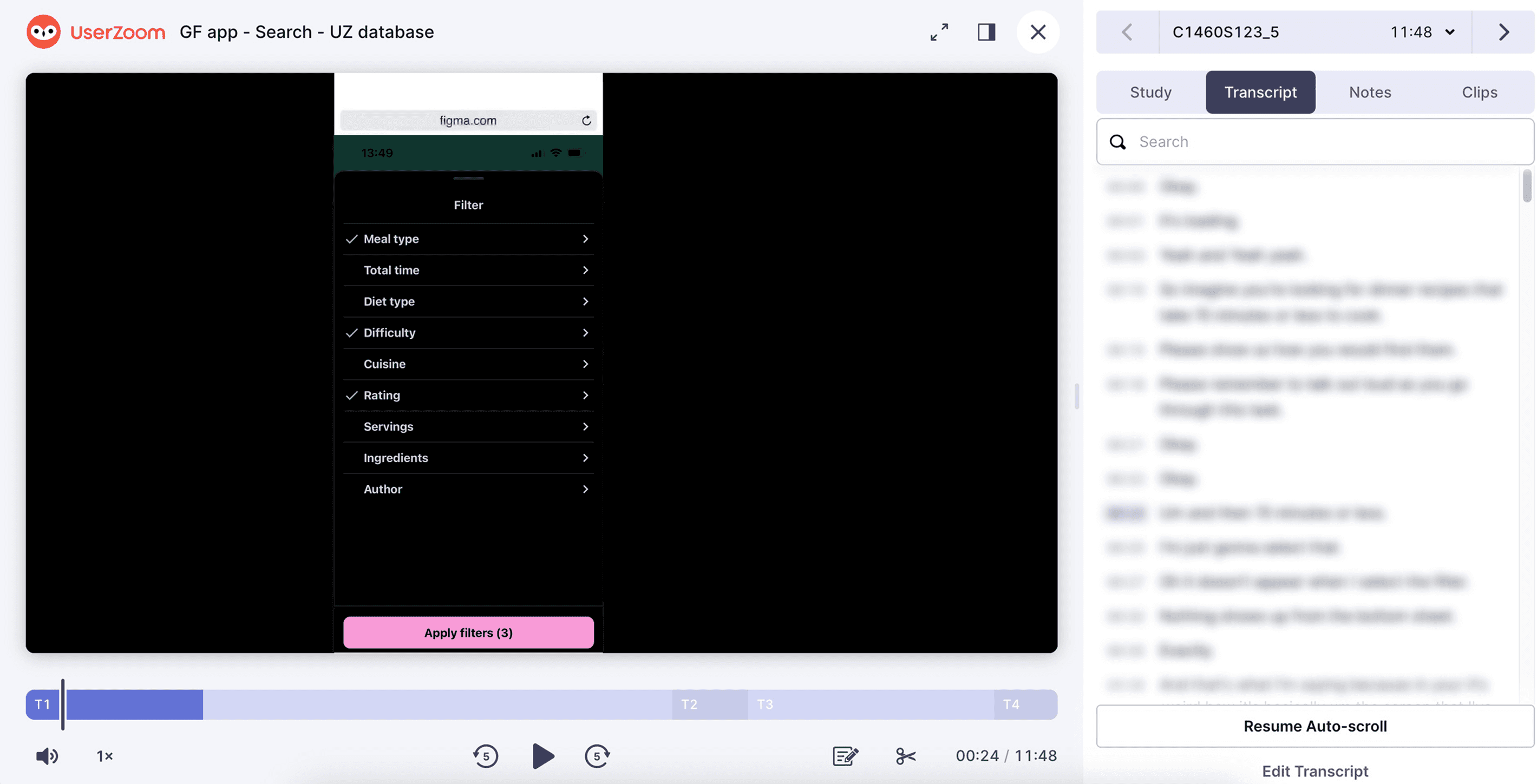The width and height of the screenshot is (1537, 784).
Task: Enter fullscreen with the expand arrows icon
Action: (939, 32)
